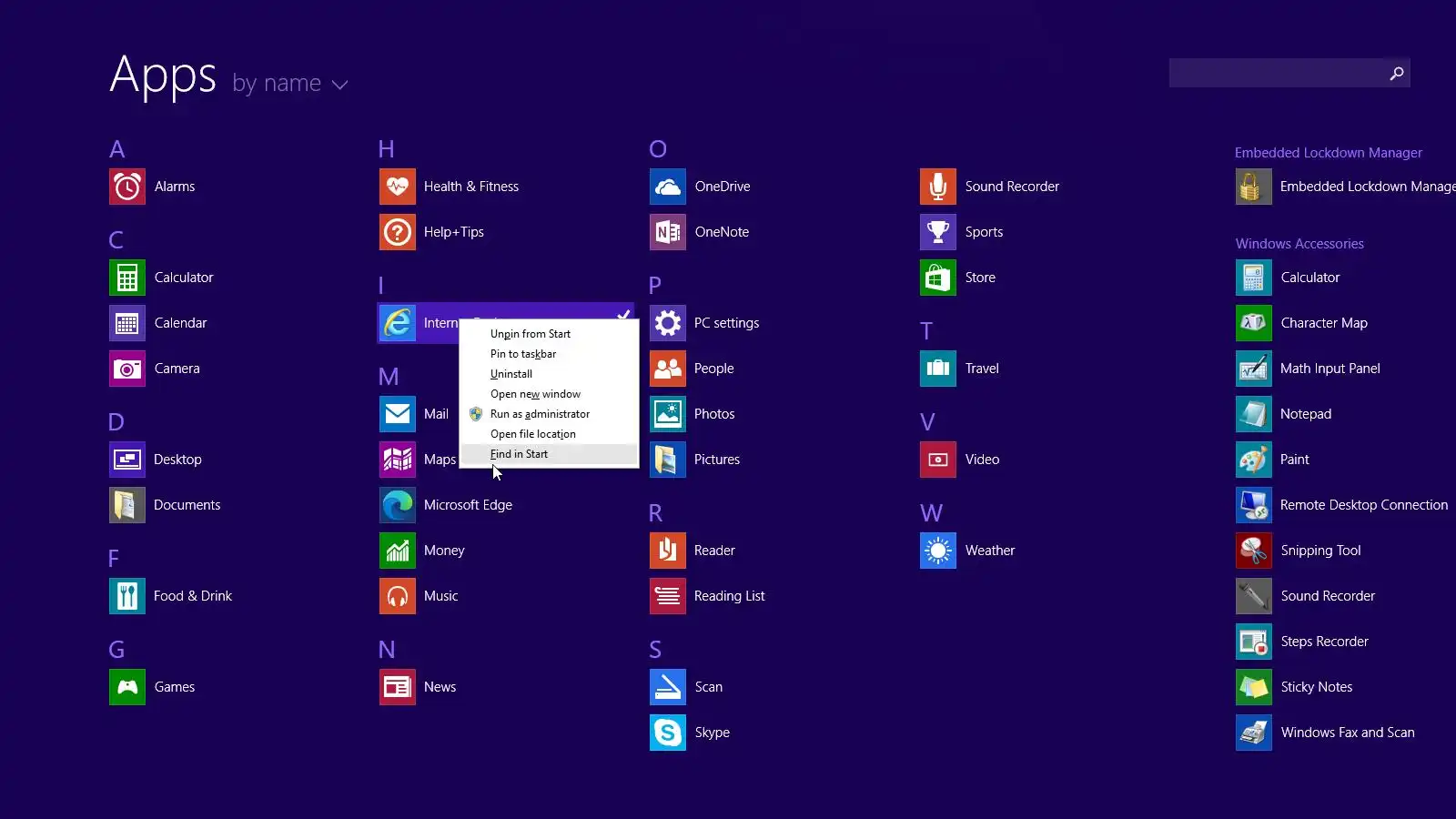Choose Run as administrator
The image size is (1456, 819).
click(x=549, y=414)
